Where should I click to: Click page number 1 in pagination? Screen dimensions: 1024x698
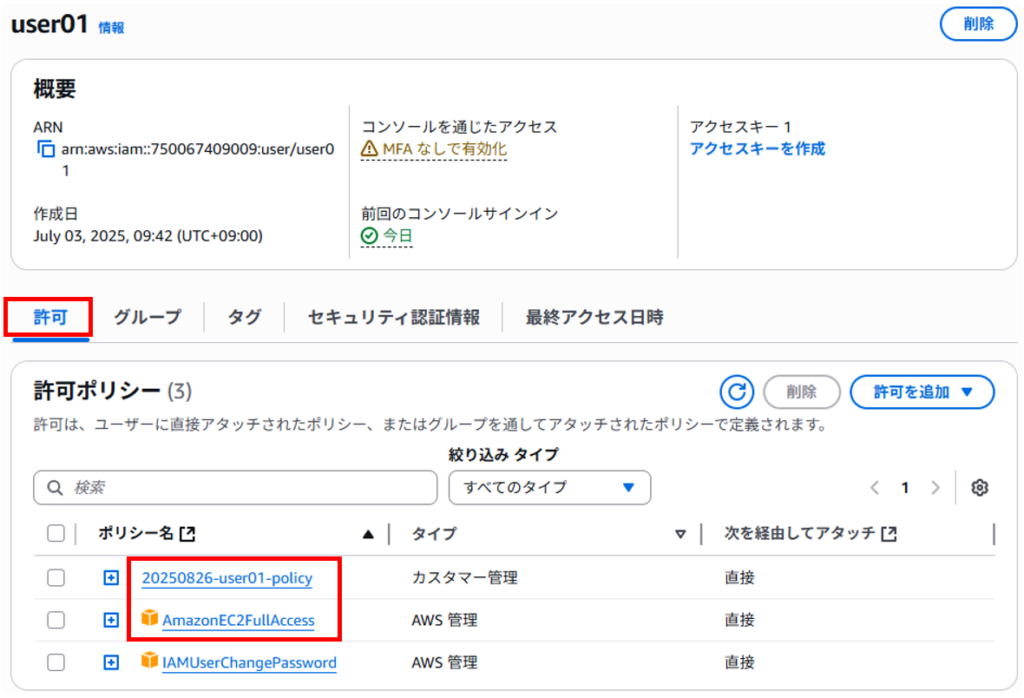pos(905,488)
